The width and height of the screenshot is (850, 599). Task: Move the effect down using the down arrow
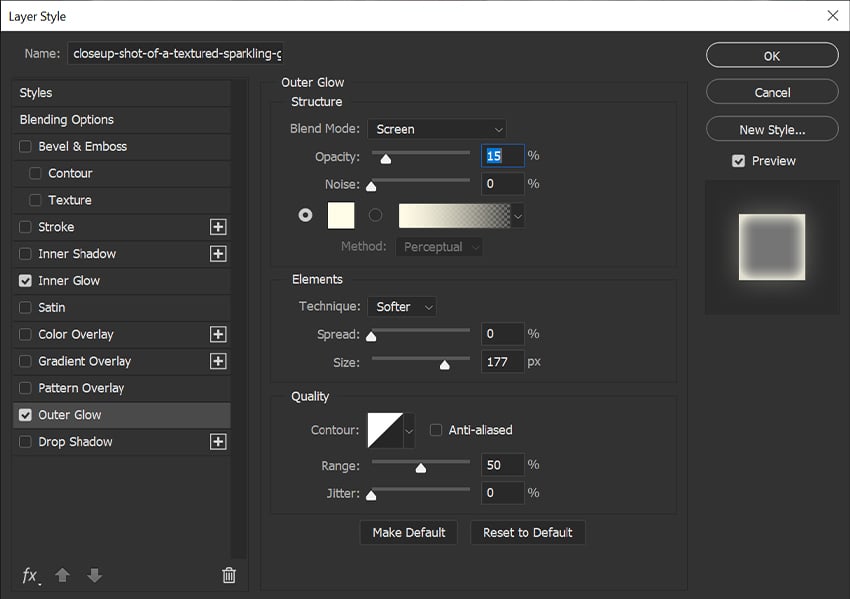pos(94,575)
